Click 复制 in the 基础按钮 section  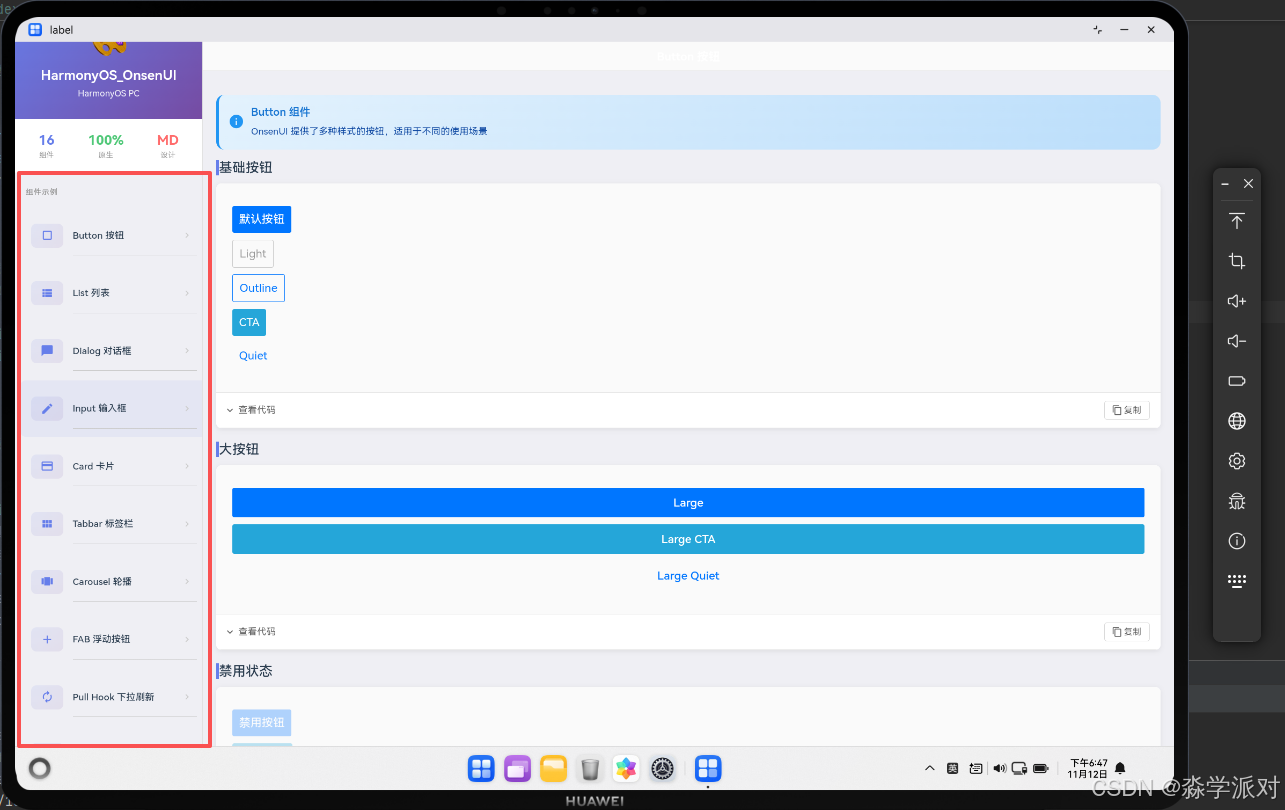coord(1127,410)
